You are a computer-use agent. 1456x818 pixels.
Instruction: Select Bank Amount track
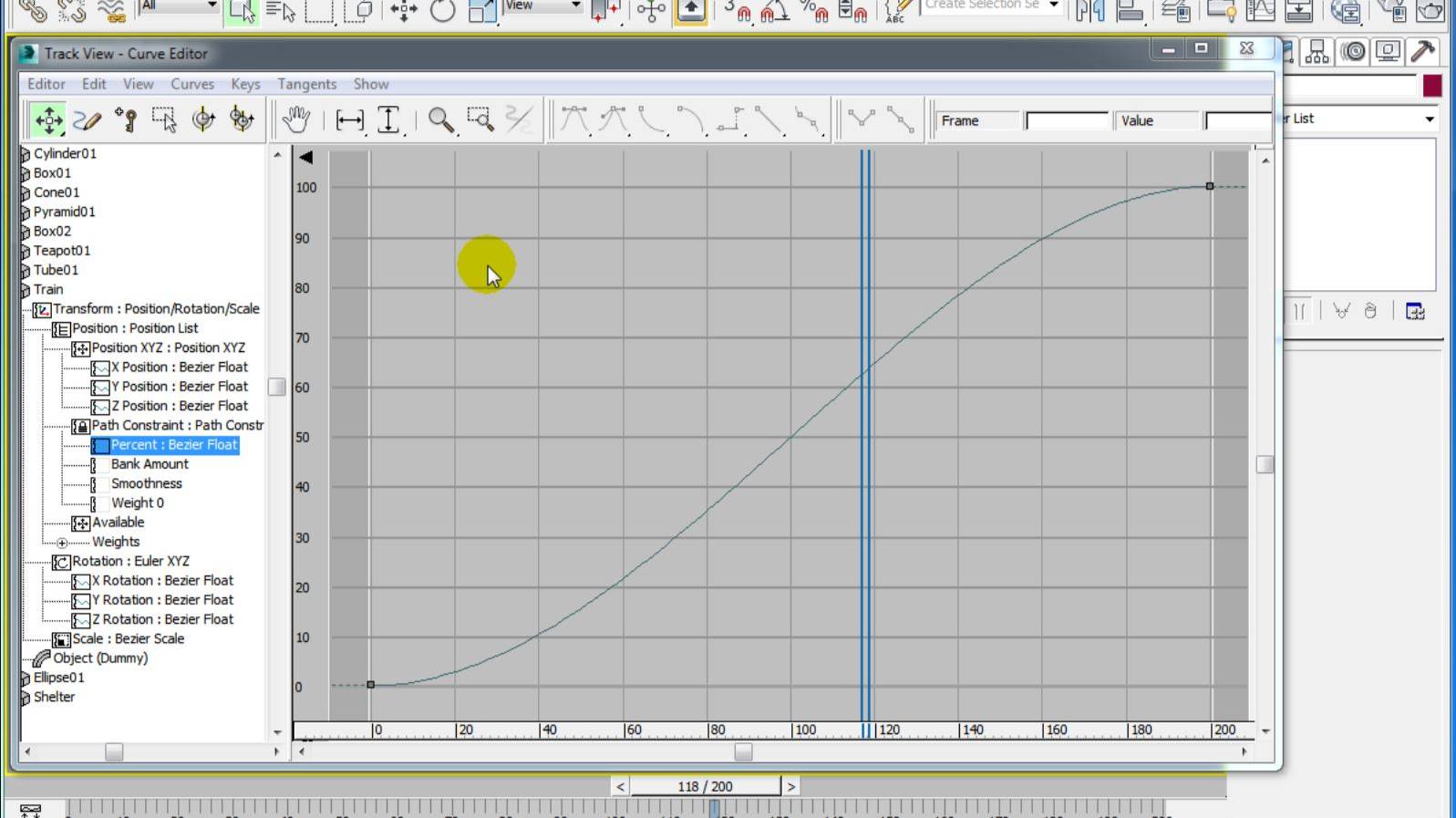coord(150,464)
